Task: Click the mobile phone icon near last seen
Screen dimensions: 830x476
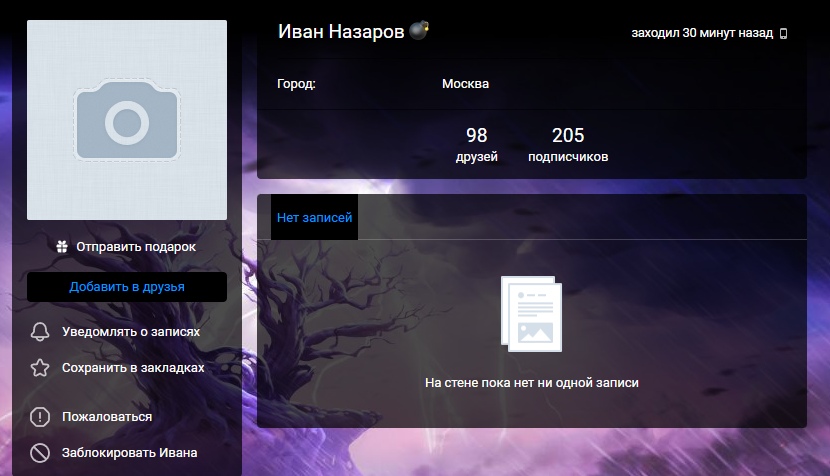Action: (784, 33)
